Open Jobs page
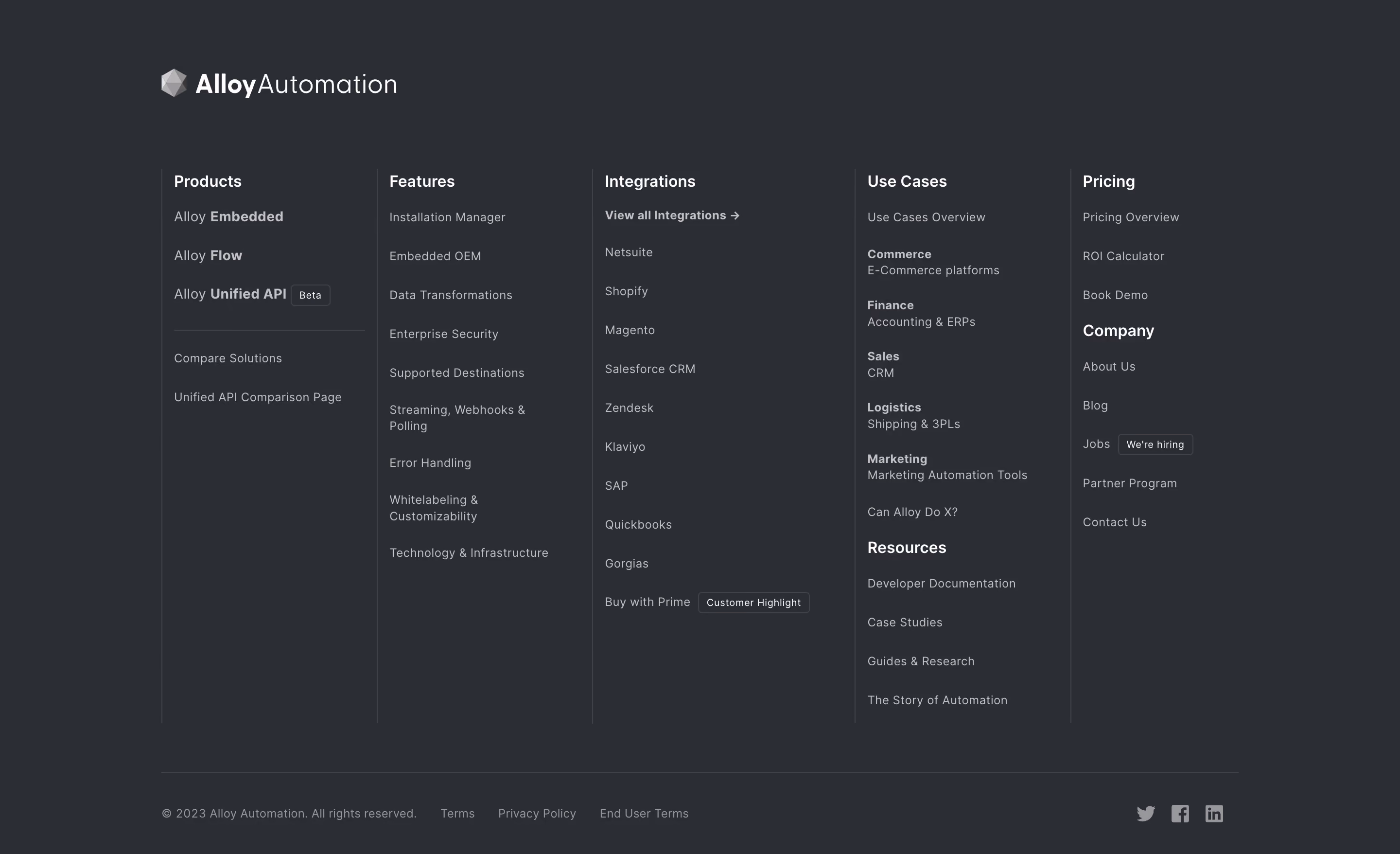1400x854 pixels. coord(1096,444)
